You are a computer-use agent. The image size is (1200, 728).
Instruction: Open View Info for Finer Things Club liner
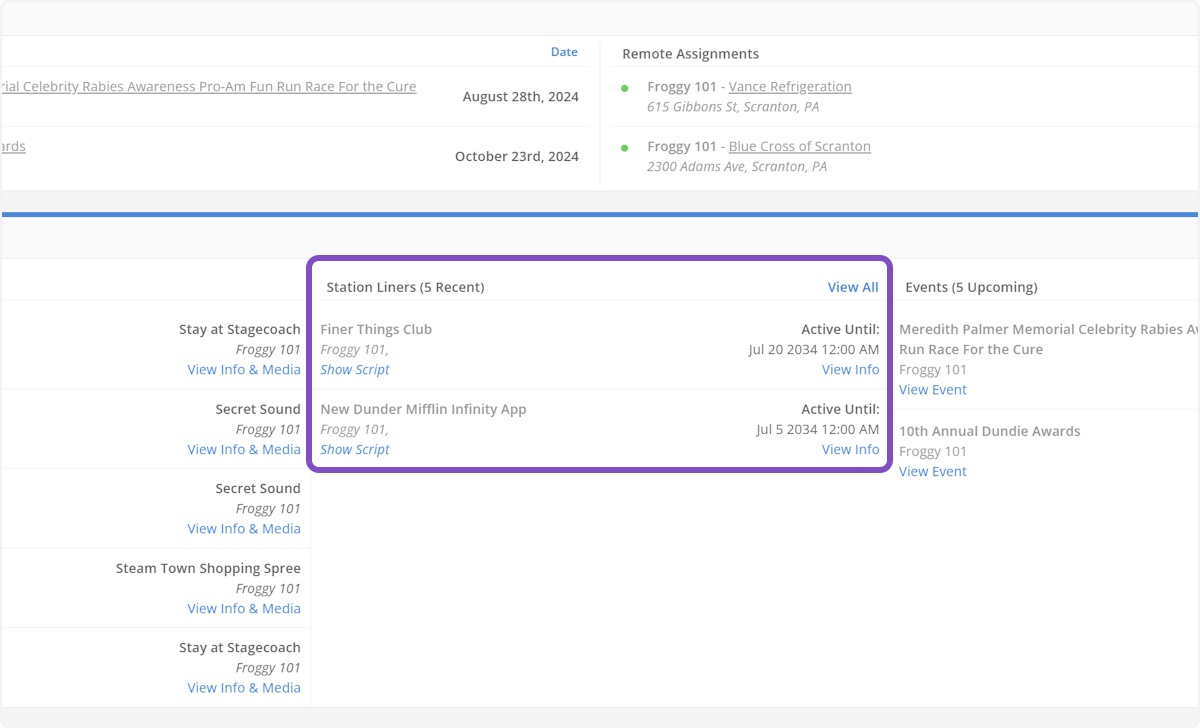coord(850,370)
